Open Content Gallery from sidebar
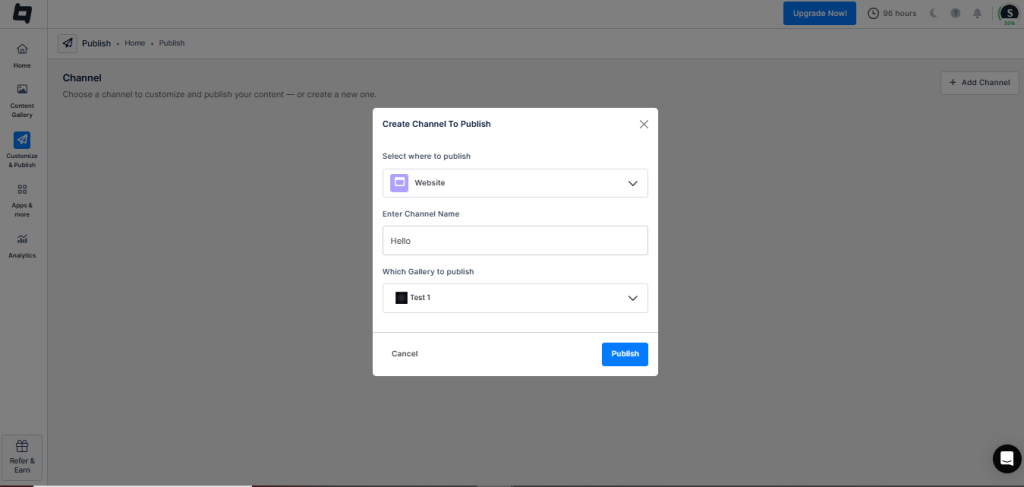This screenshot has height=487, width=1024. pyautogui.click(x=22, y=101)
